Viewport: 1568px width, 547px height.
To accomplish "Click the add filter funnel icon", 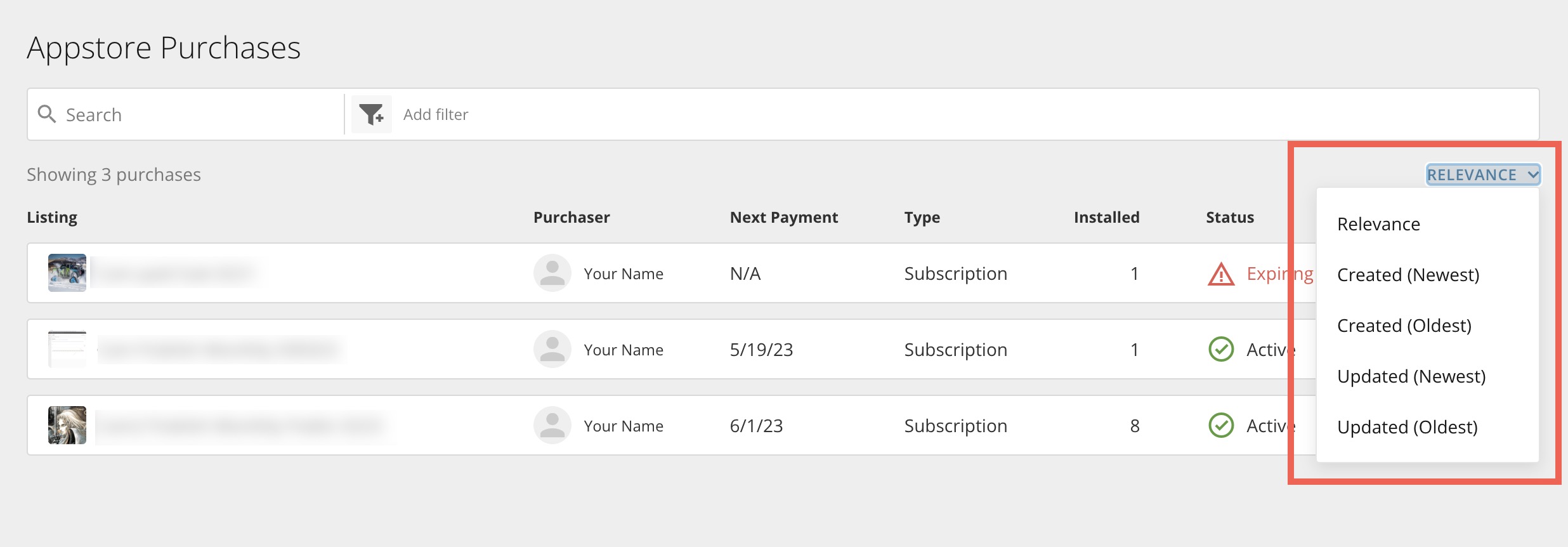I will [372, 114].
